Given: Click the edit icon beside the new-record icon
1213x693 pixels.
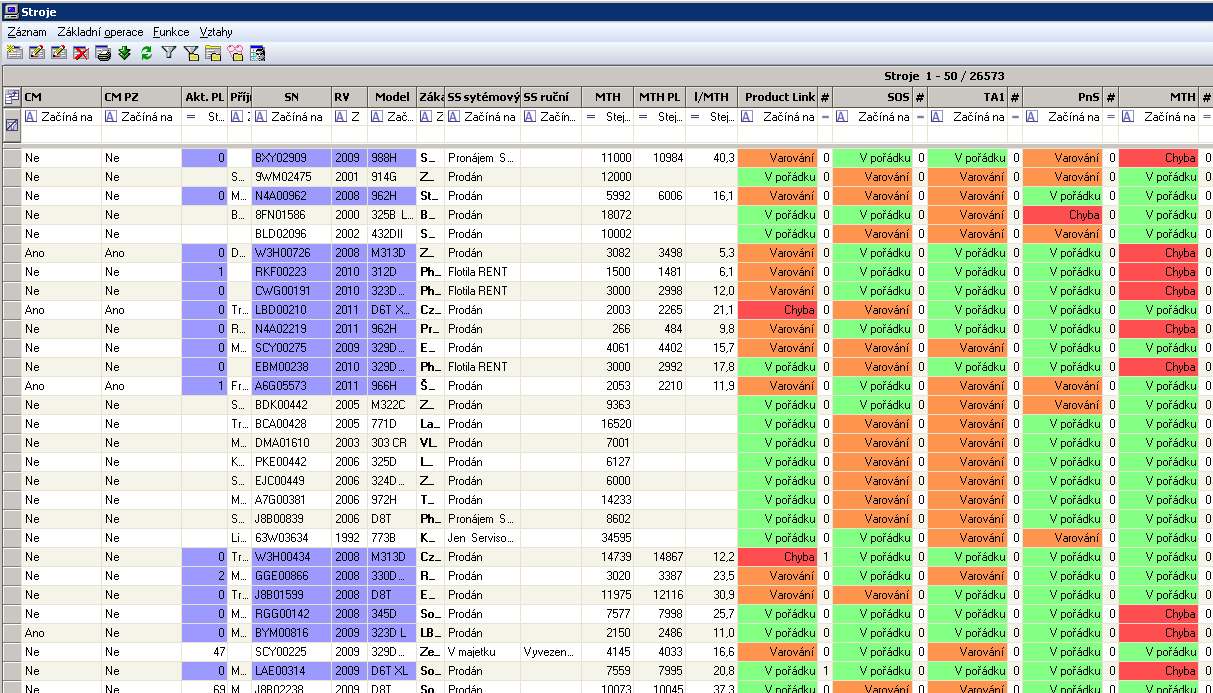Looking at the screenshot, I should click(x=36, y=53).
